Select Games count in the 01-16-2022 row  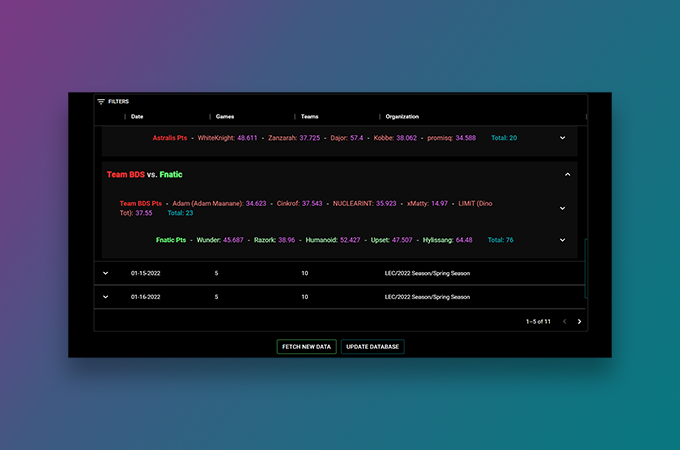216,297
